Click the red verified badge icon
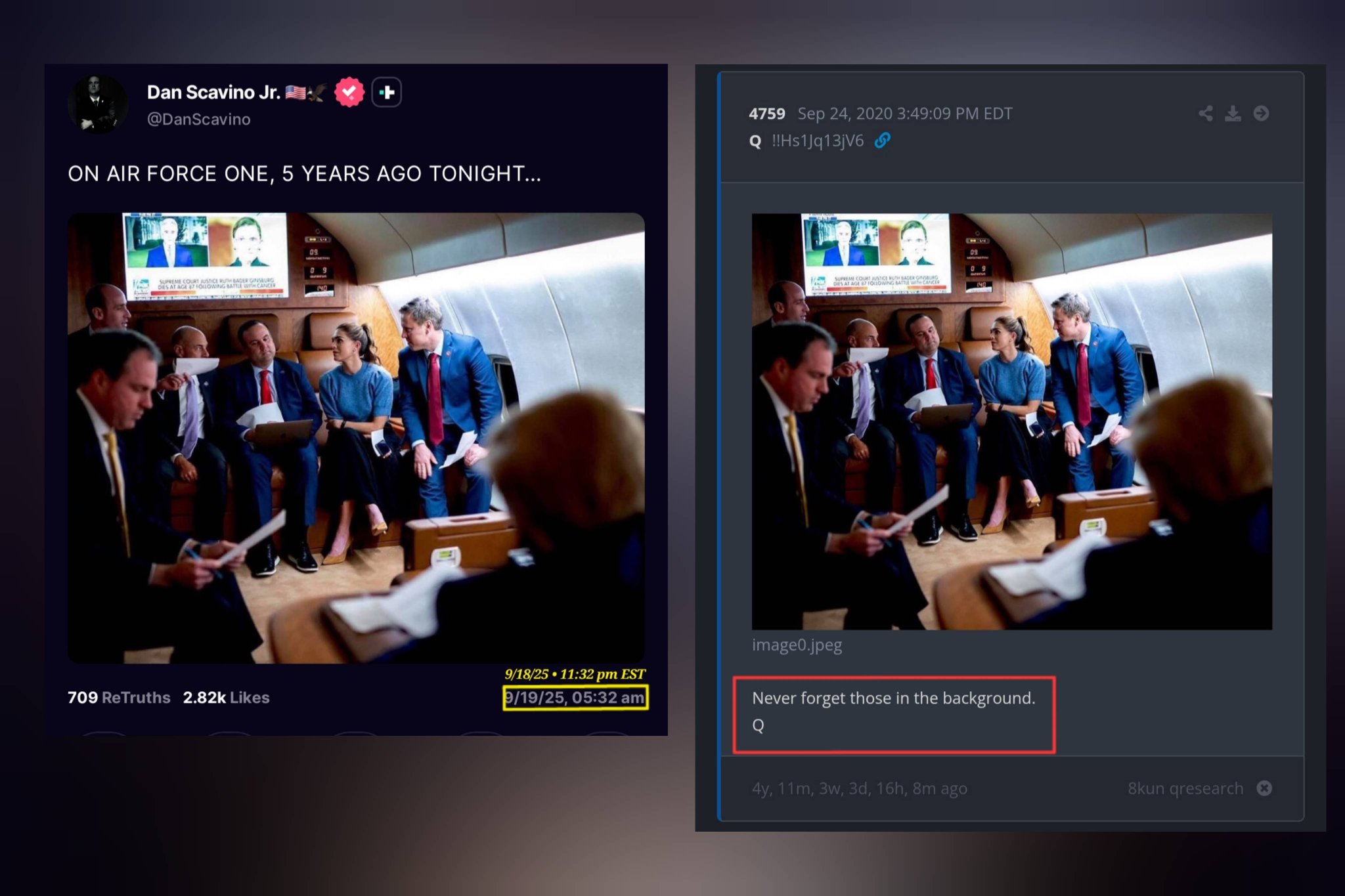Viewport: 1345px width, 896px height. [349, 92]
